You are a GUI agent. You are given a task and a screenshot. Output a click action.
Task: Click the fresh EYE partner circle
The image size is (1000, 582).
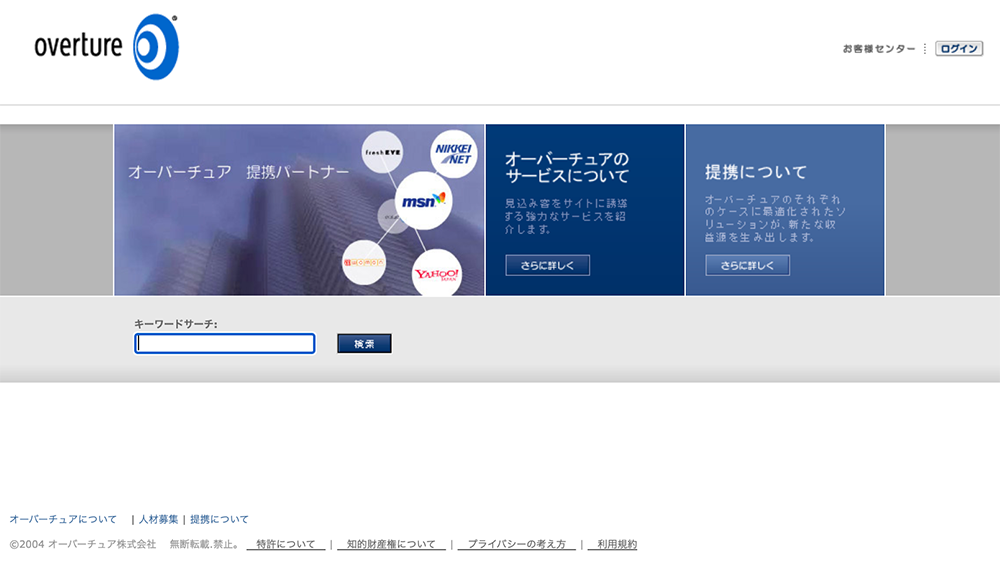383,152
